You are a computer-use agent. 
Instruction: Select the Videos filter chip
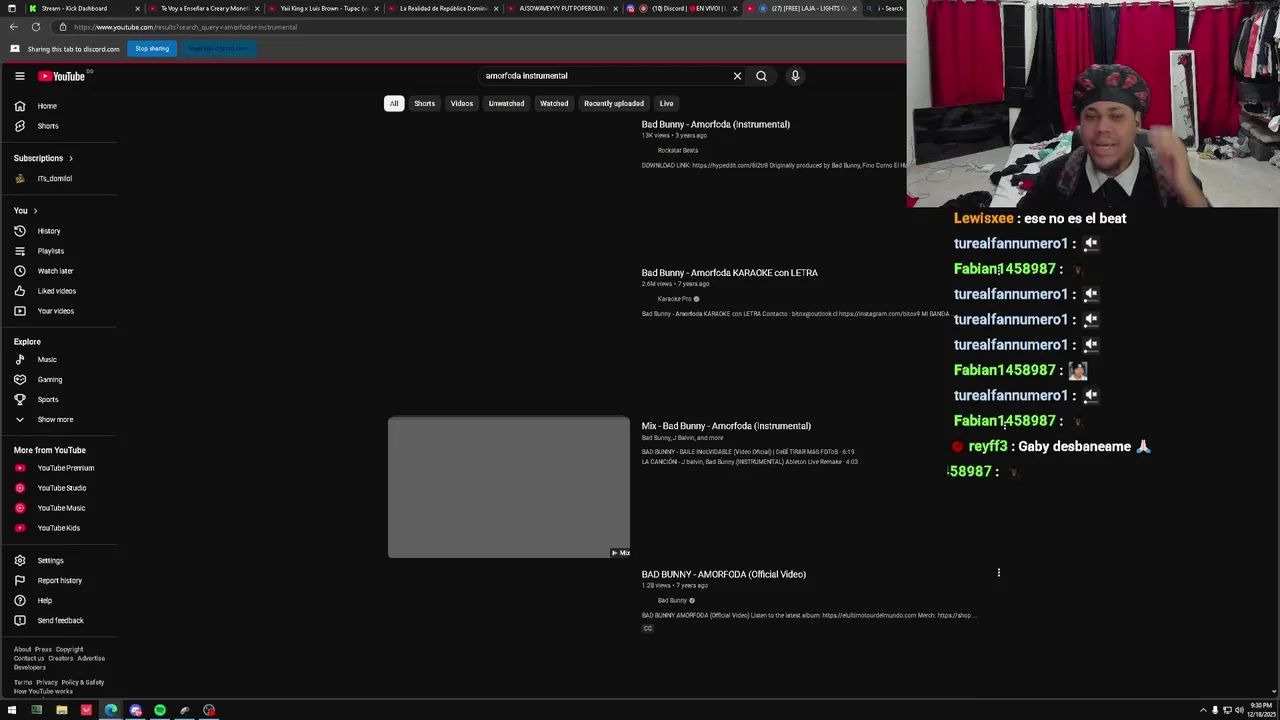click(461, 103)
